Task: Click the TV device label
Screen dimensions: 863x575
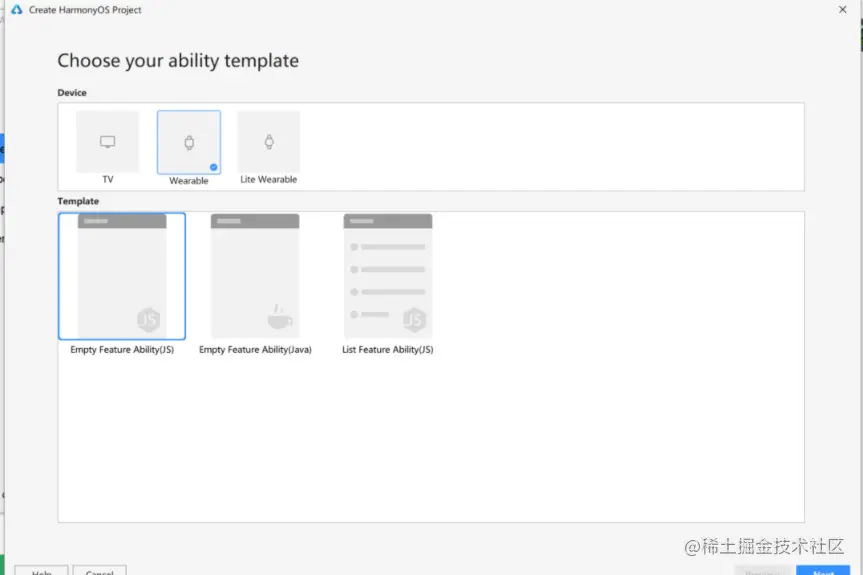Action: coord(108,179)
